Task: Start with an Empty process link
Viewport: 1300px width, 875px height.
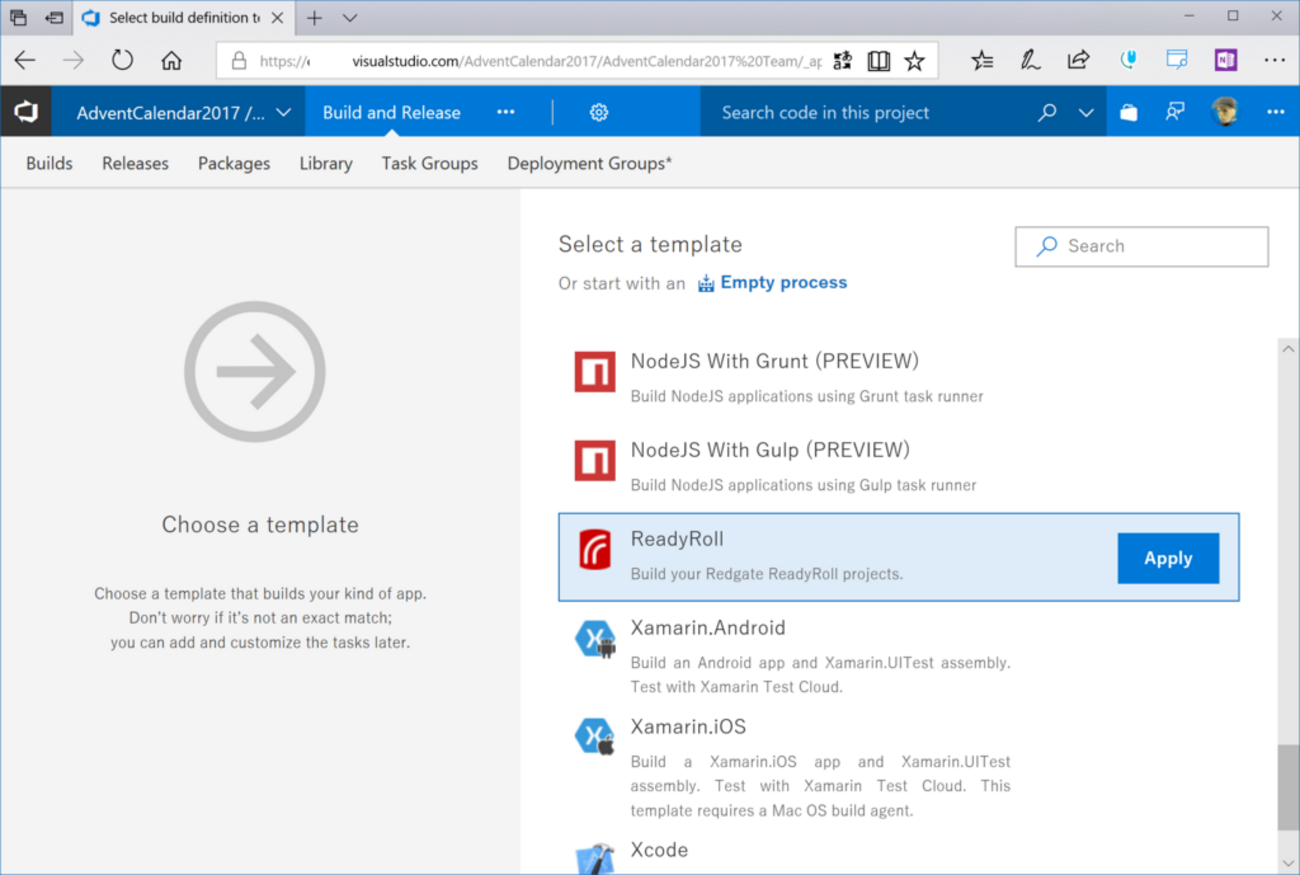Action: (783, 283)
